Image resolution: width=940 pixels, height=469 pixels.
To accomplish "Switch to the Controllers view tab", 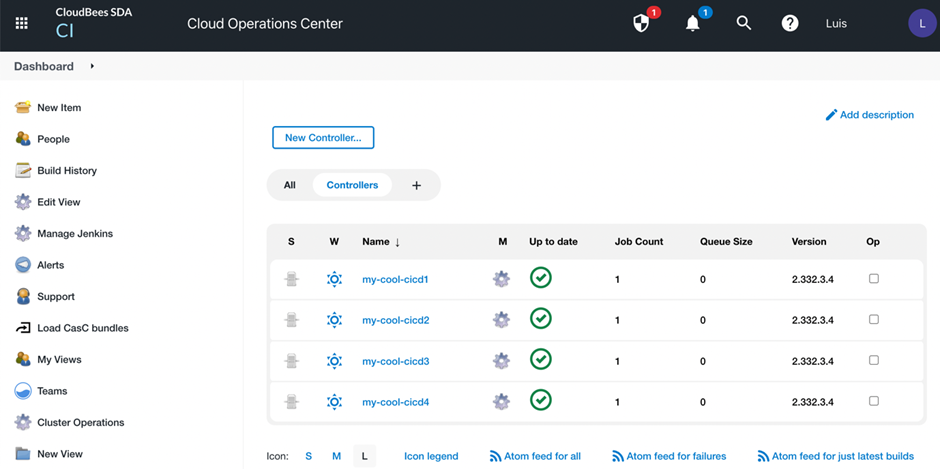I will click(352, 185).
